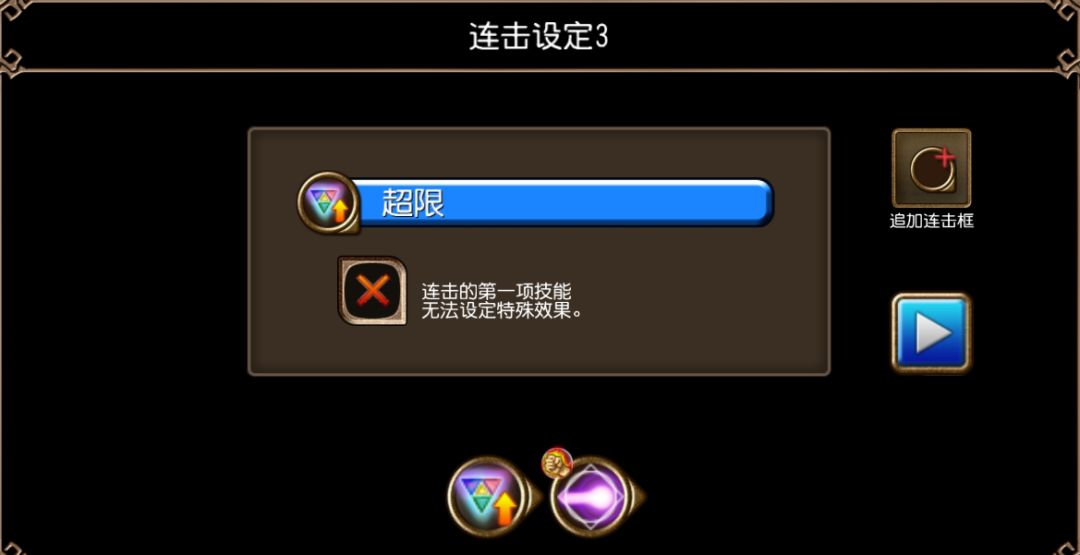
Task: Click the 连击的第一项技能 text line
Action: click(497, 291)
